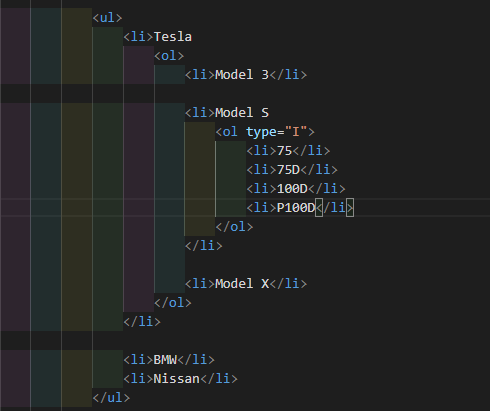The width and height of the screenshot is (490, 411).
Task: Click on the Model 3 list item
Action: point(246,75)
